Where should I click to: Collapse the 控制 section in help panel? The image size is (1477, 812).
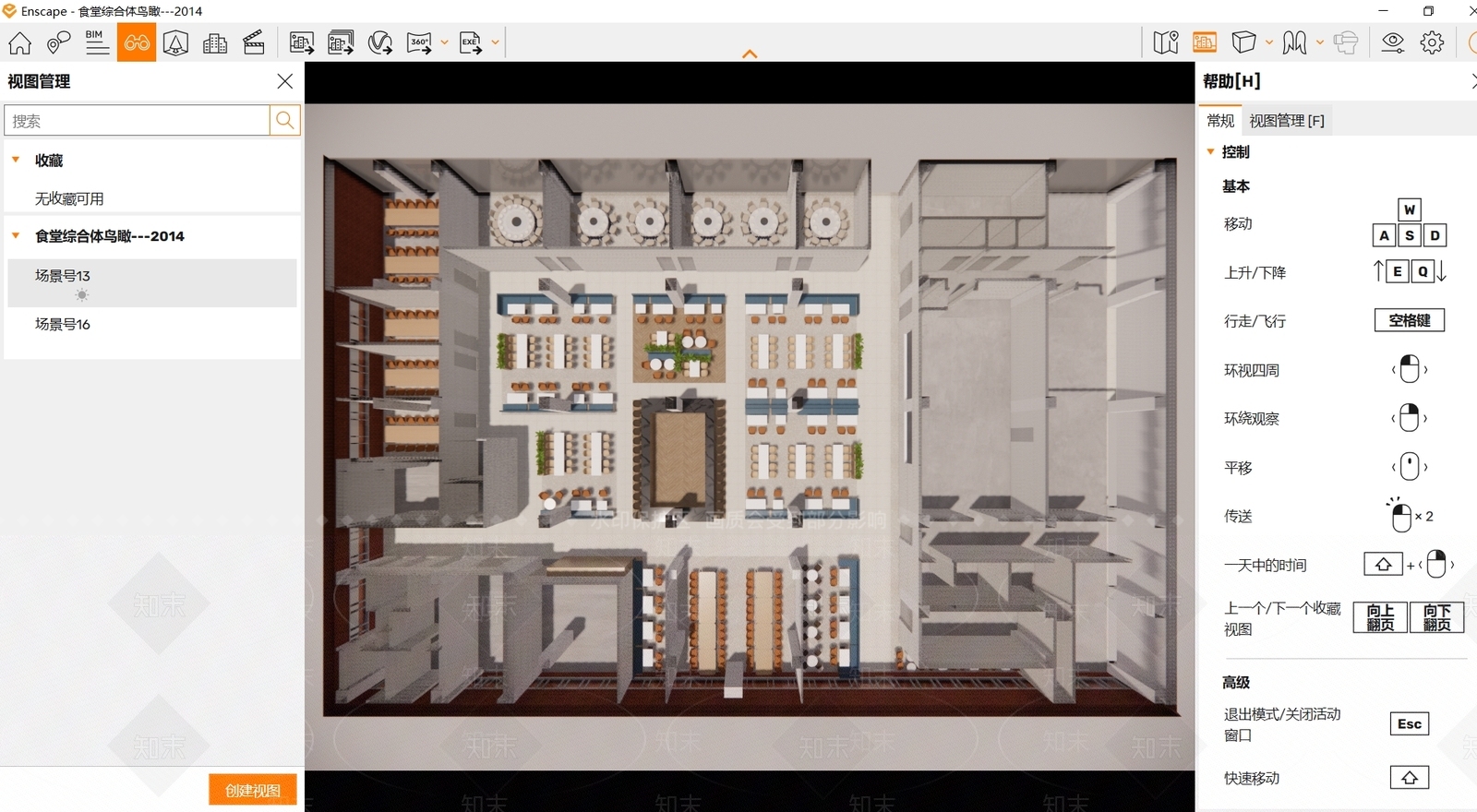tap(1210, 151)
